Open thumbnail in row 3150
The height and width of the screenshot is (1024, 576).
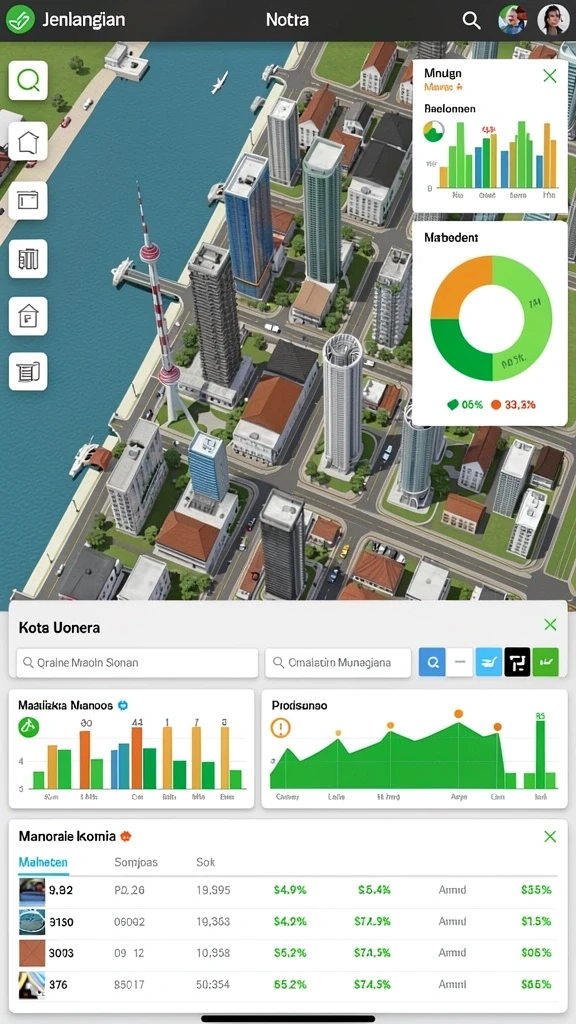pyautogui.click(x=32, y=921)
